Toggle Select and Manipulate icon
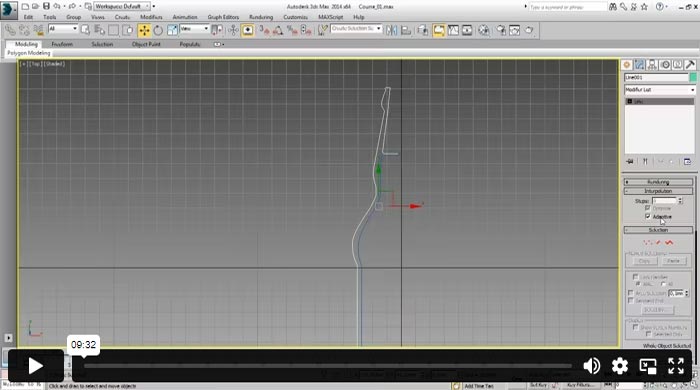 [x=233, y=30]
